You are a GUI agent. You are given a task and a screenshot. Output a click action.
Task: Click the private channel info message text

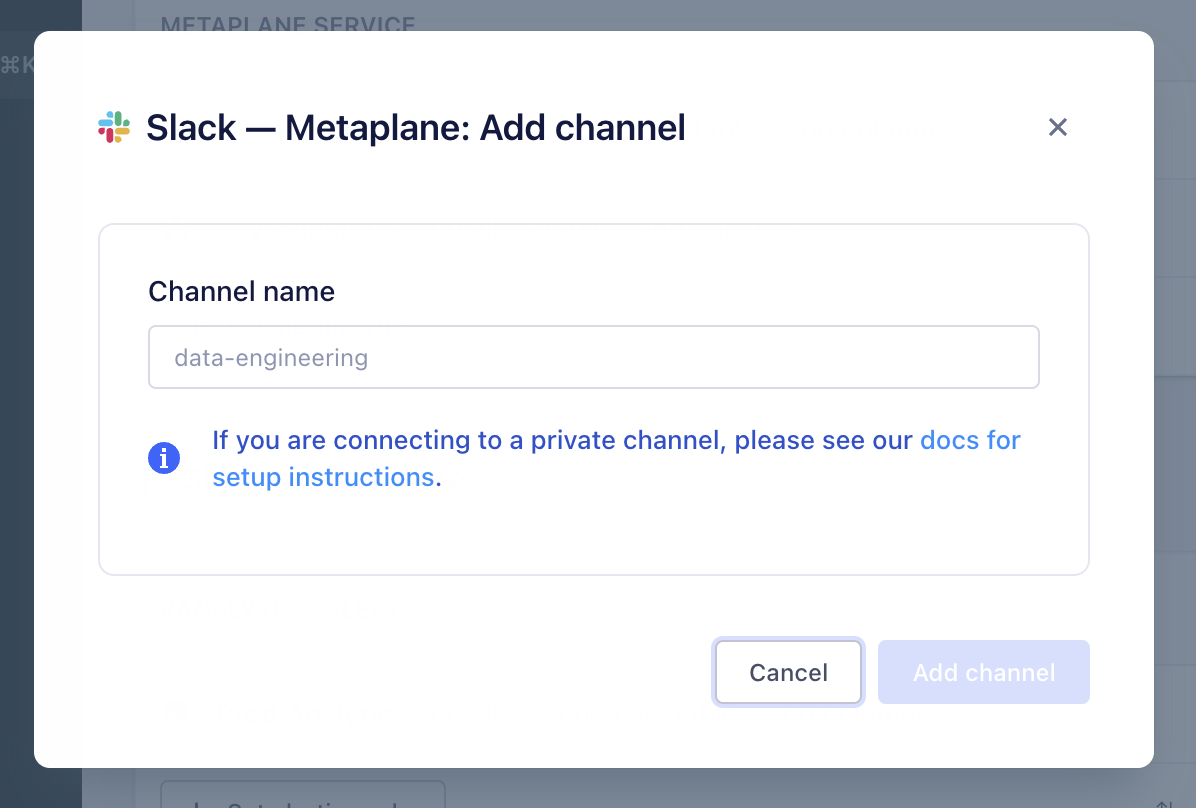(560, 440)
